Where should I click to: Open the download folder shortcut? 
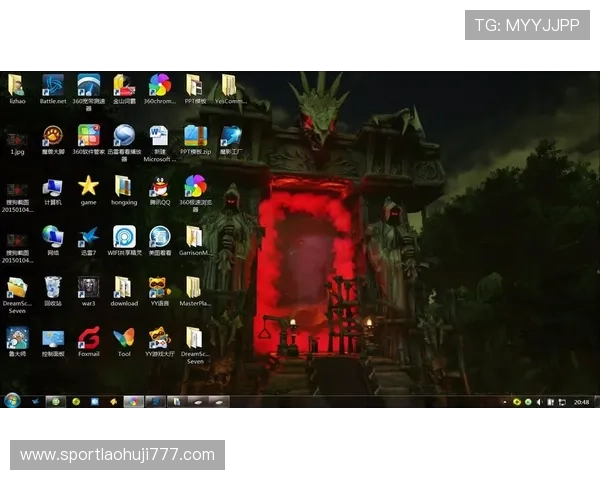point(123,288)
